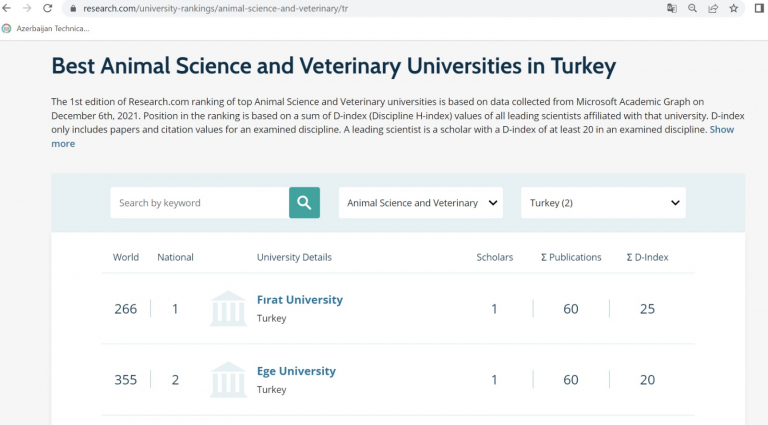This screenshot has height=425, width=768.
Task: Click the Fırat University building icon
Action: (x=228, y=308)
